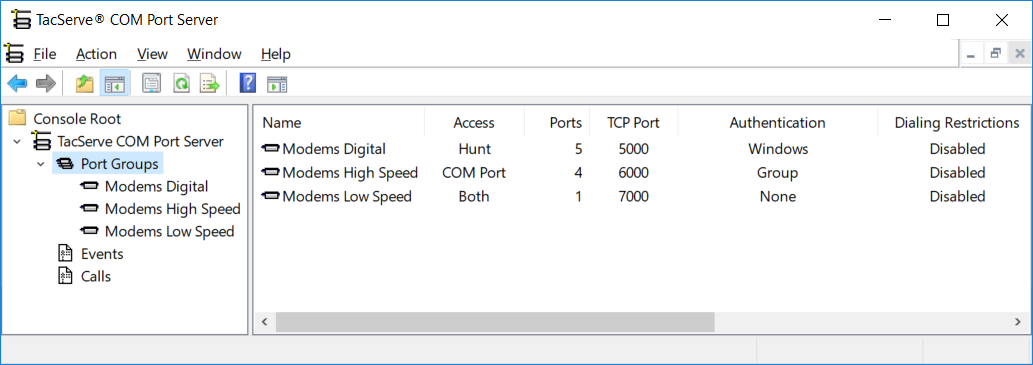1033x365 pixels.
Task: Minimize the inner MDI child window
Action: 971,54
